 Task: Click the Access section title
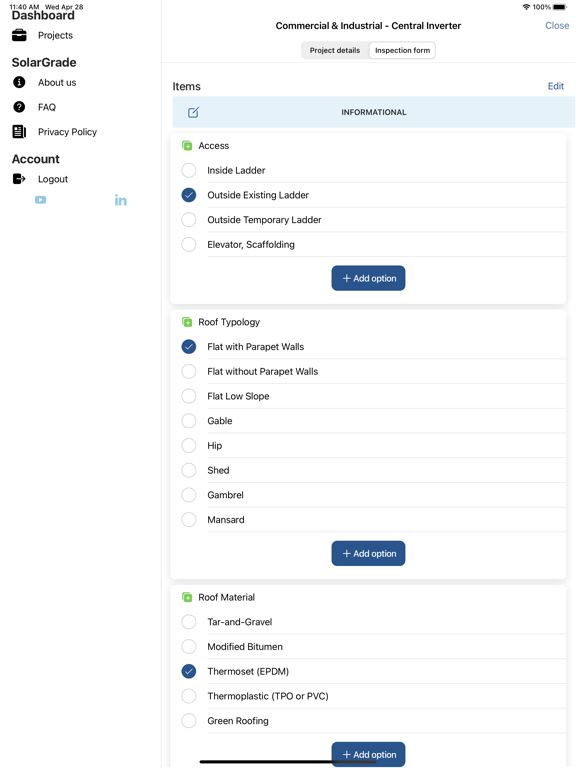[x=214, y=145]
